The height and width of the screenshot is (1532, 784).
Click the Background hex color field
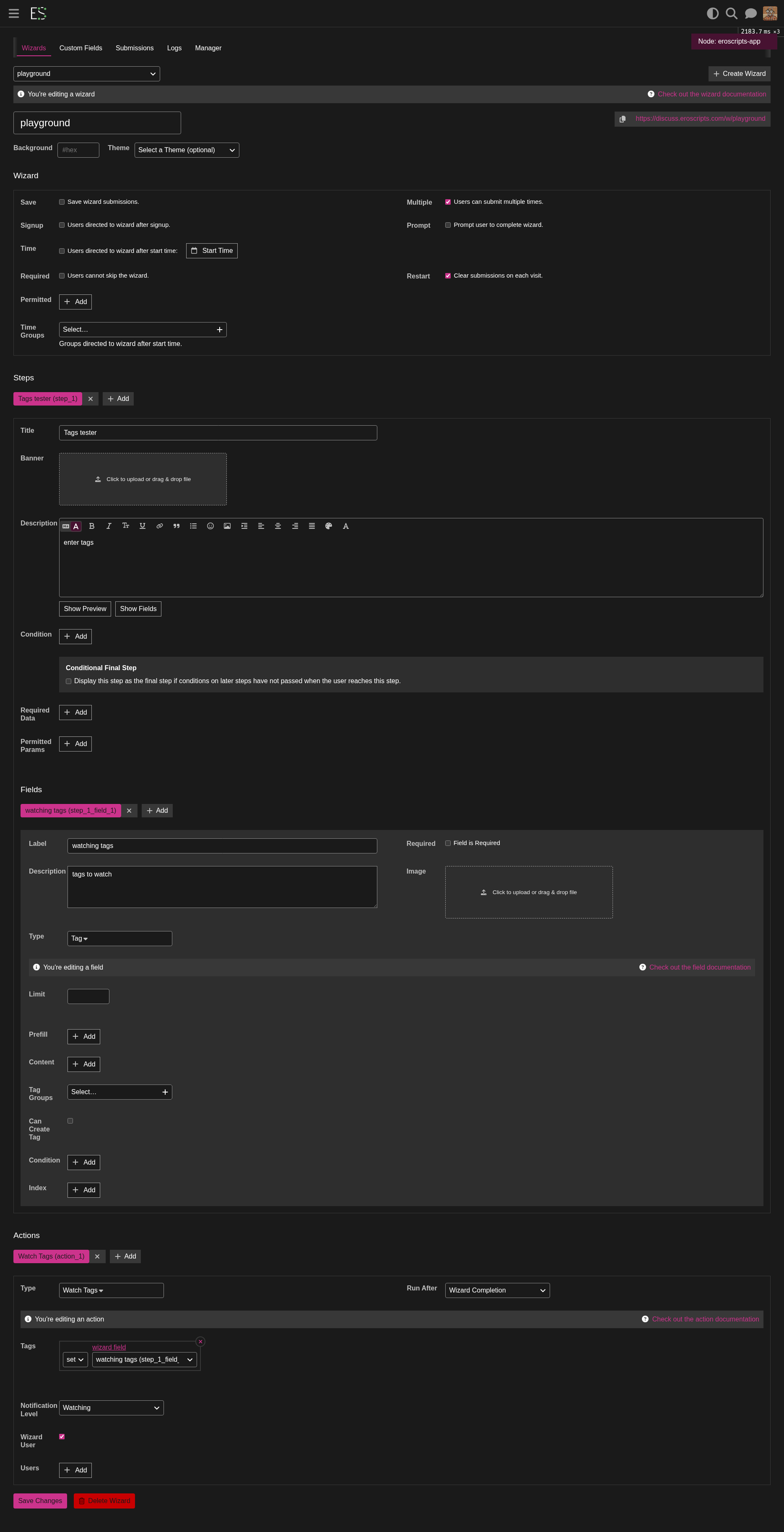point(78,150)
